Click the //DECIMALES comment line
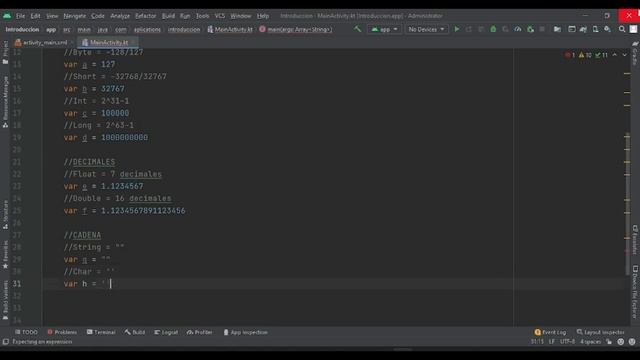The width and height of the screenshot is (640, 360). (89, 162)
